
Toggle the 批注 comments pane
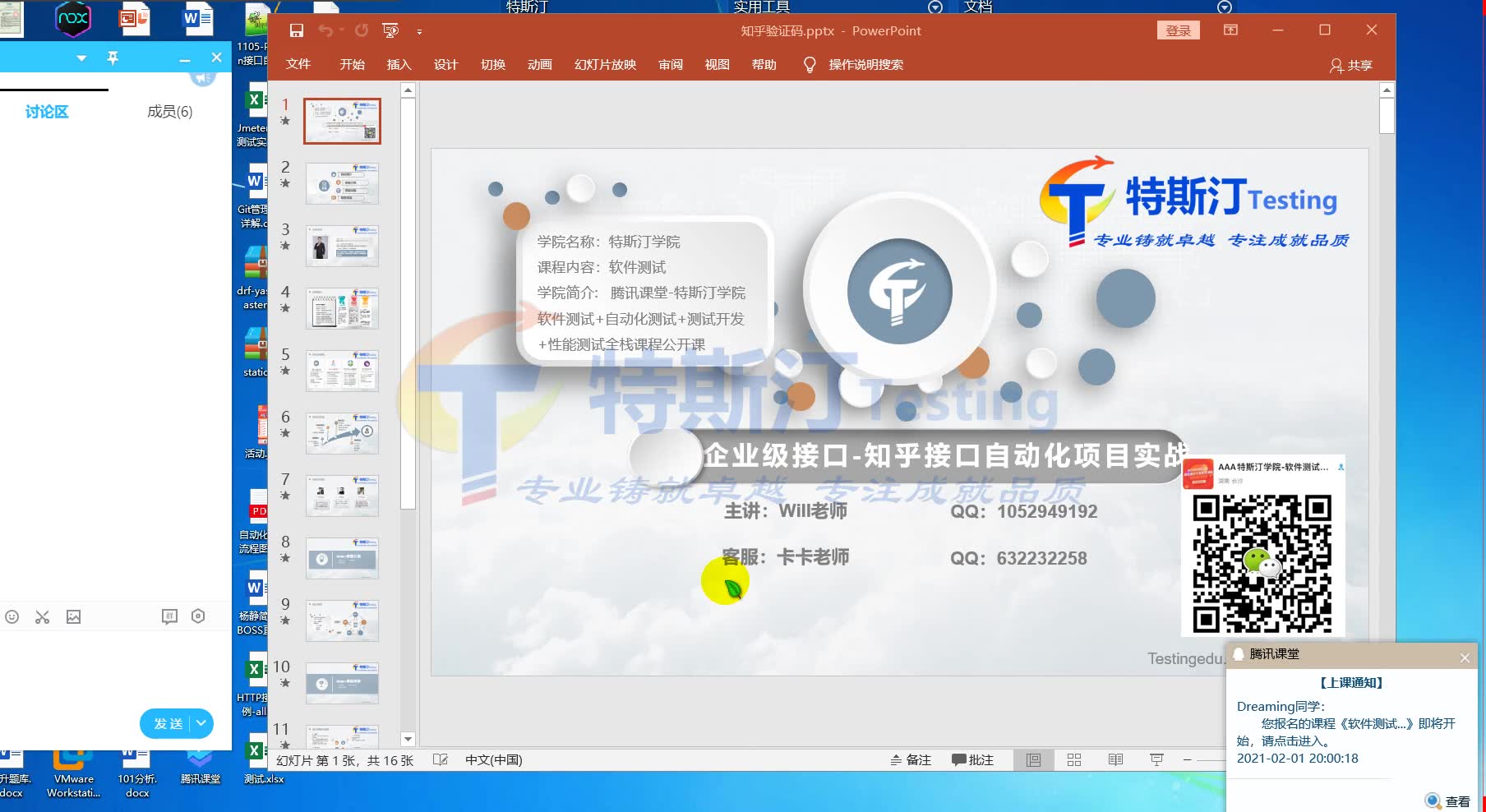973,760
